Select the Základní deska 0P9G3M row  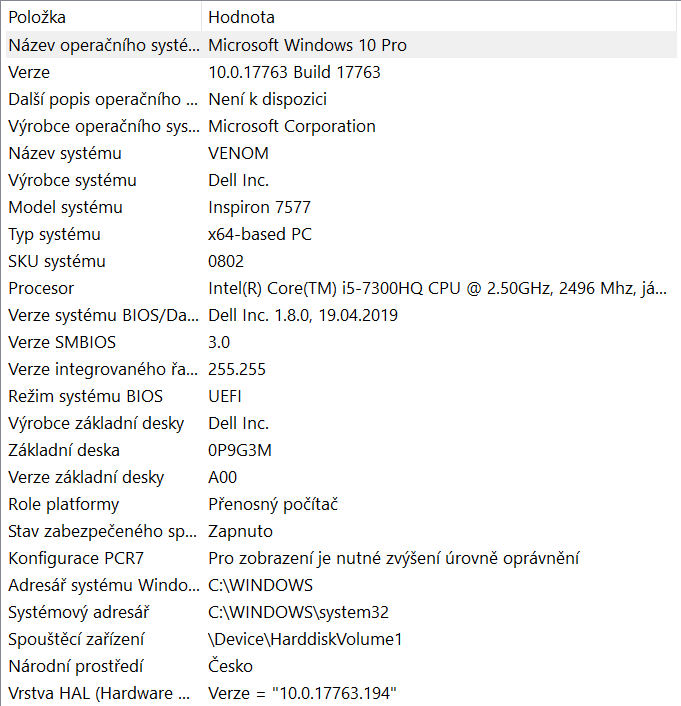click(x=240, y=450)
